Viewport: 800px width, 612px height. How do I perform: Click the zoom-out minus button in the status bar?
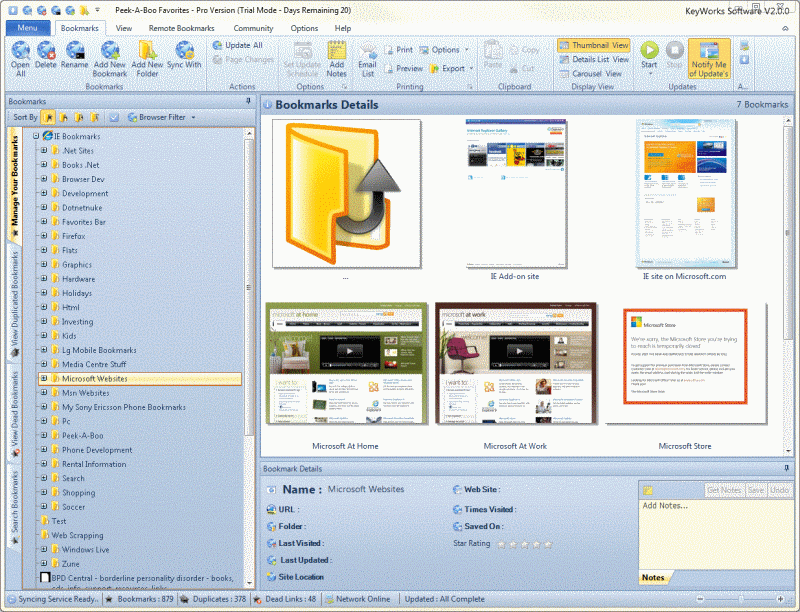pos(700,599)
